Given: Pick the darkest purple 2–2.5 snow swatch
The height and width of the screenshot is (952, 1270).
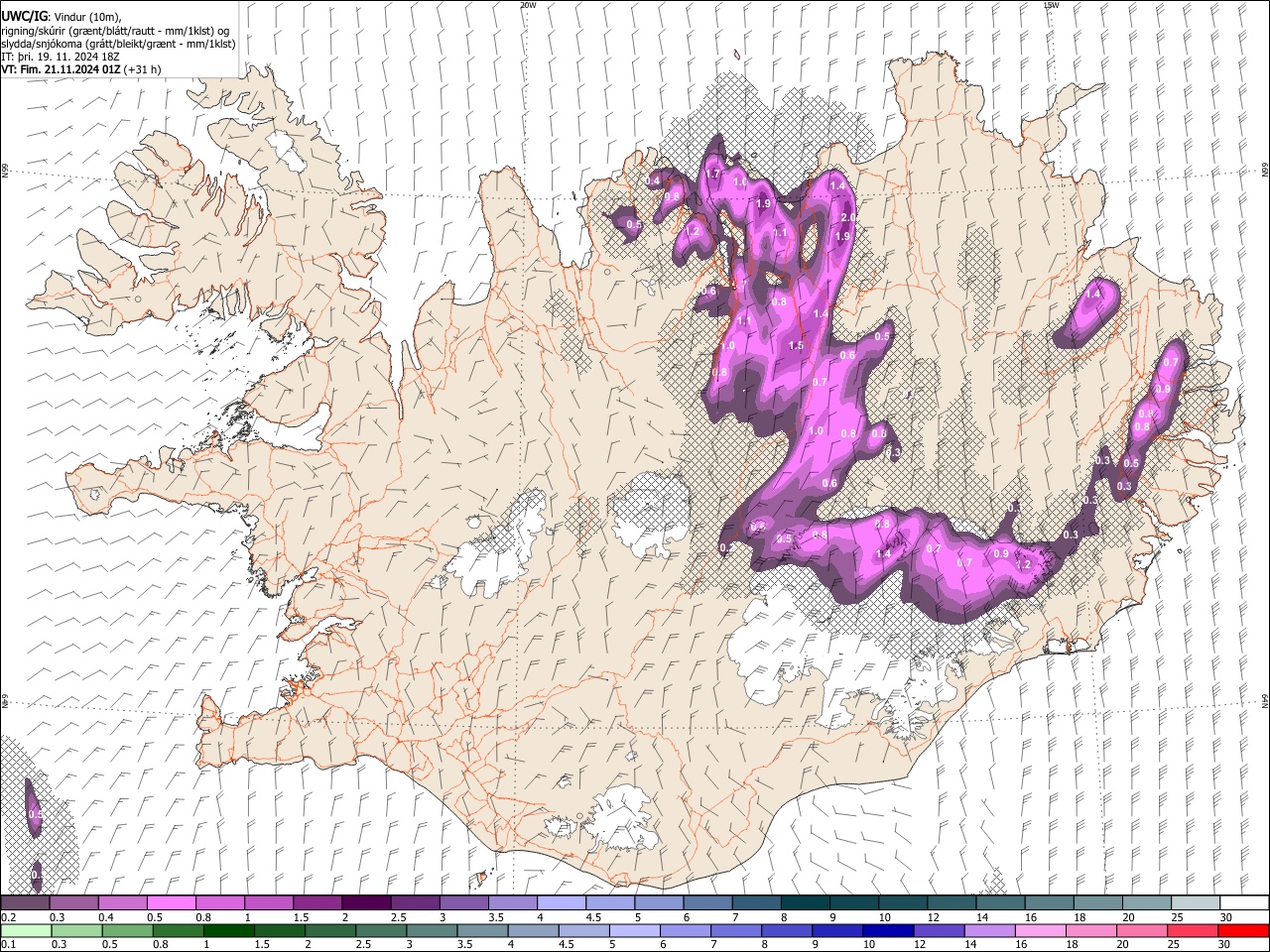Looking at the screenshot, I should [366, 902].
